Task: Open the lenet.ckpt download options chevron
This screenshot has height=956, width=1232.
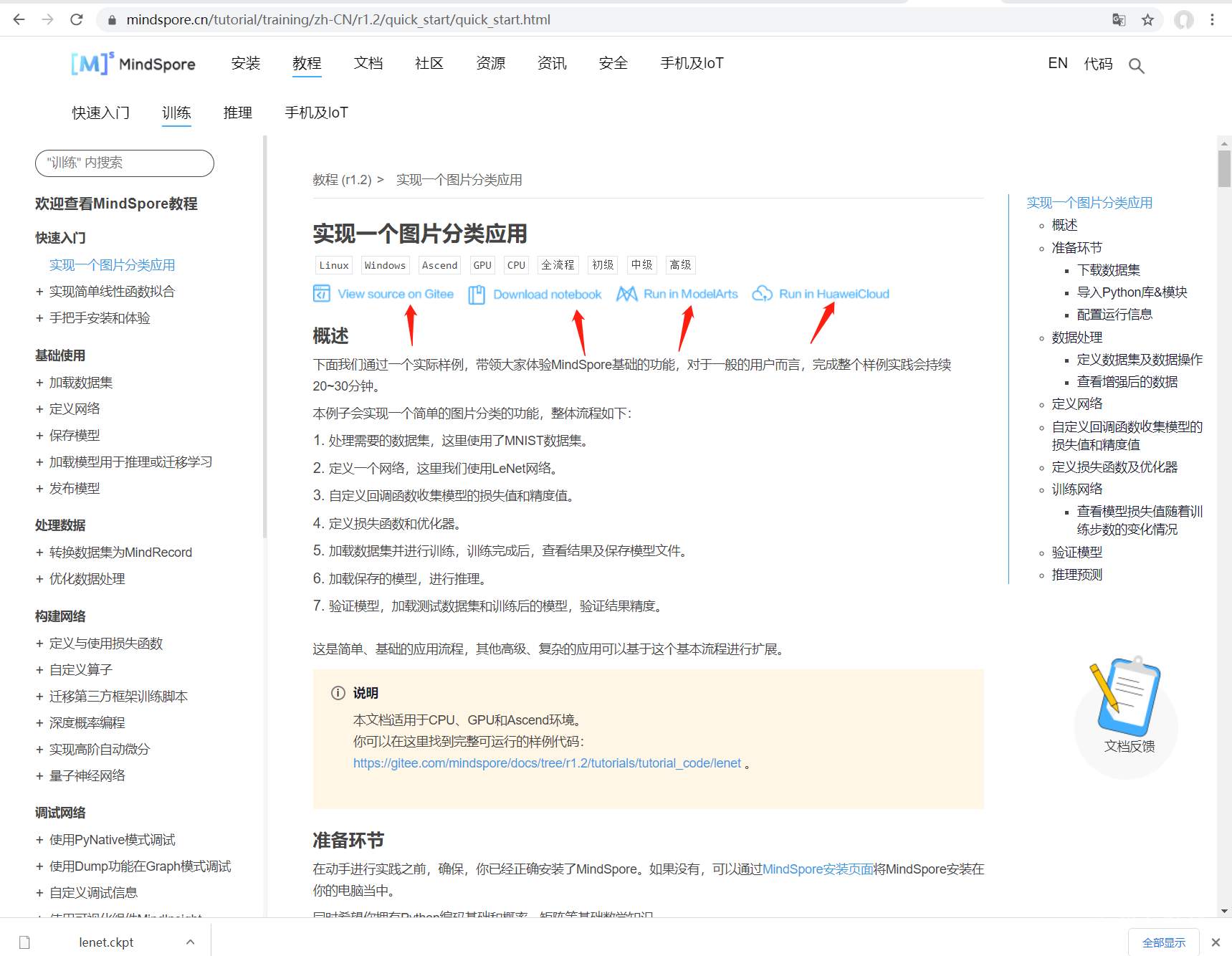Action: coord(190,942)
